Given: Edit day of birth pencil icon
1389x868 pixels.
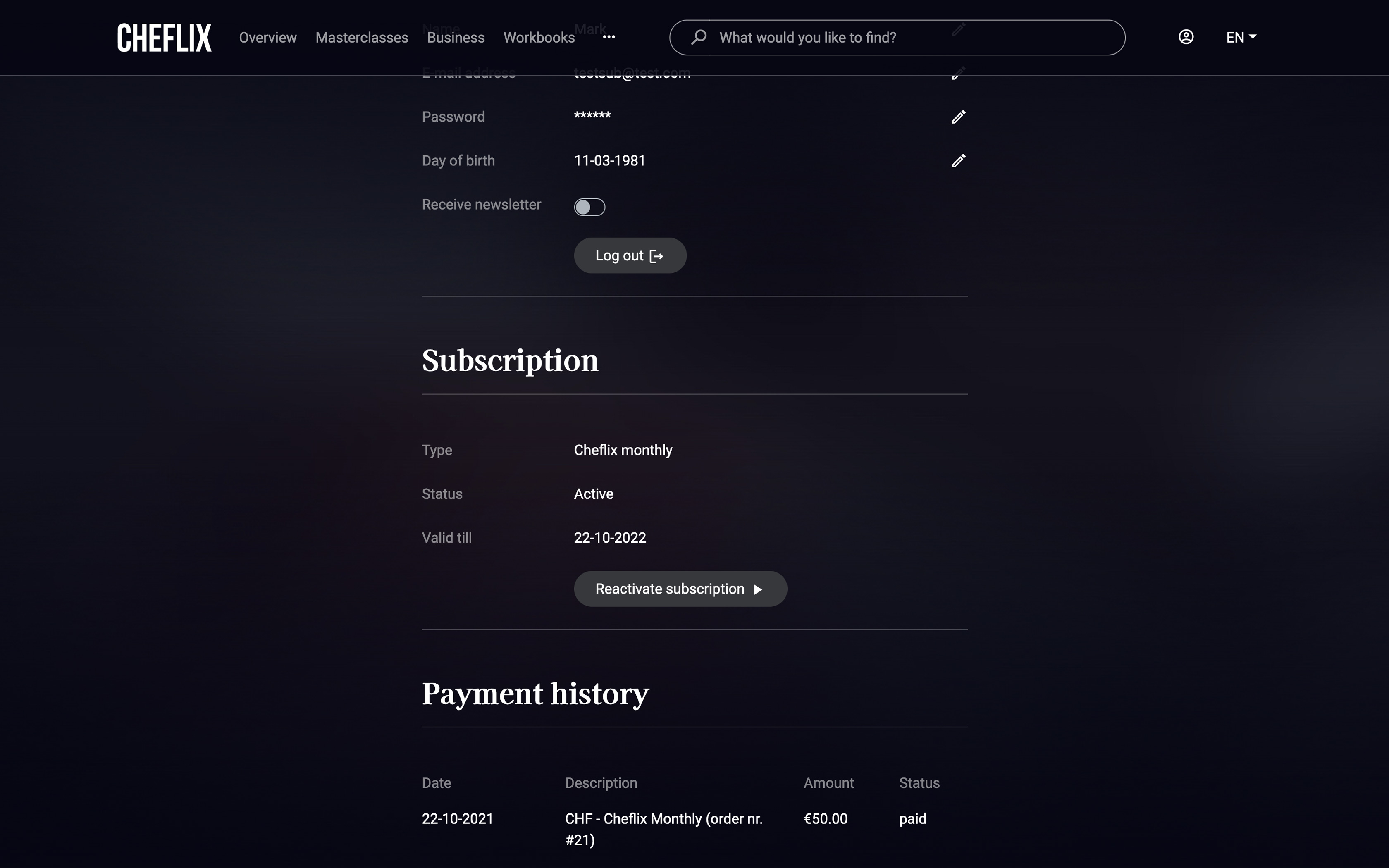Looking at the screenshot, I should [959, 161].
